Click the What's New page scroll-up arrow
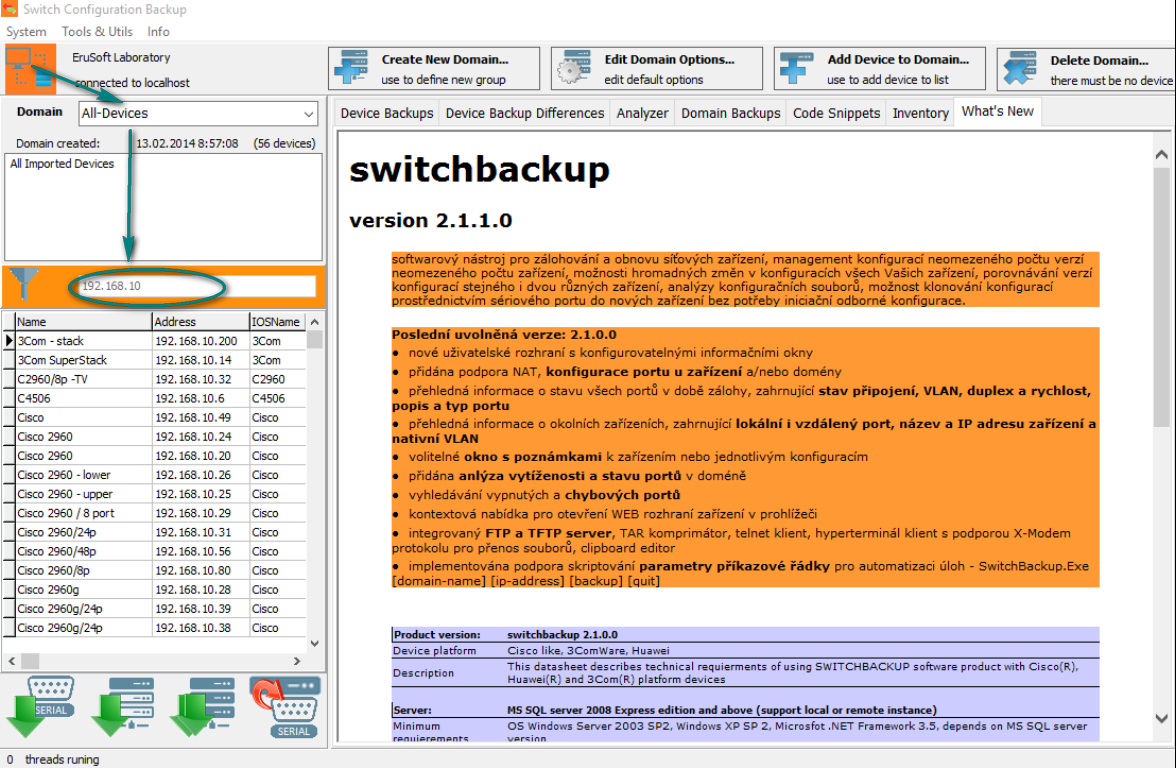This screenshot has width=1176, height=768. [x=1162, y=154]
